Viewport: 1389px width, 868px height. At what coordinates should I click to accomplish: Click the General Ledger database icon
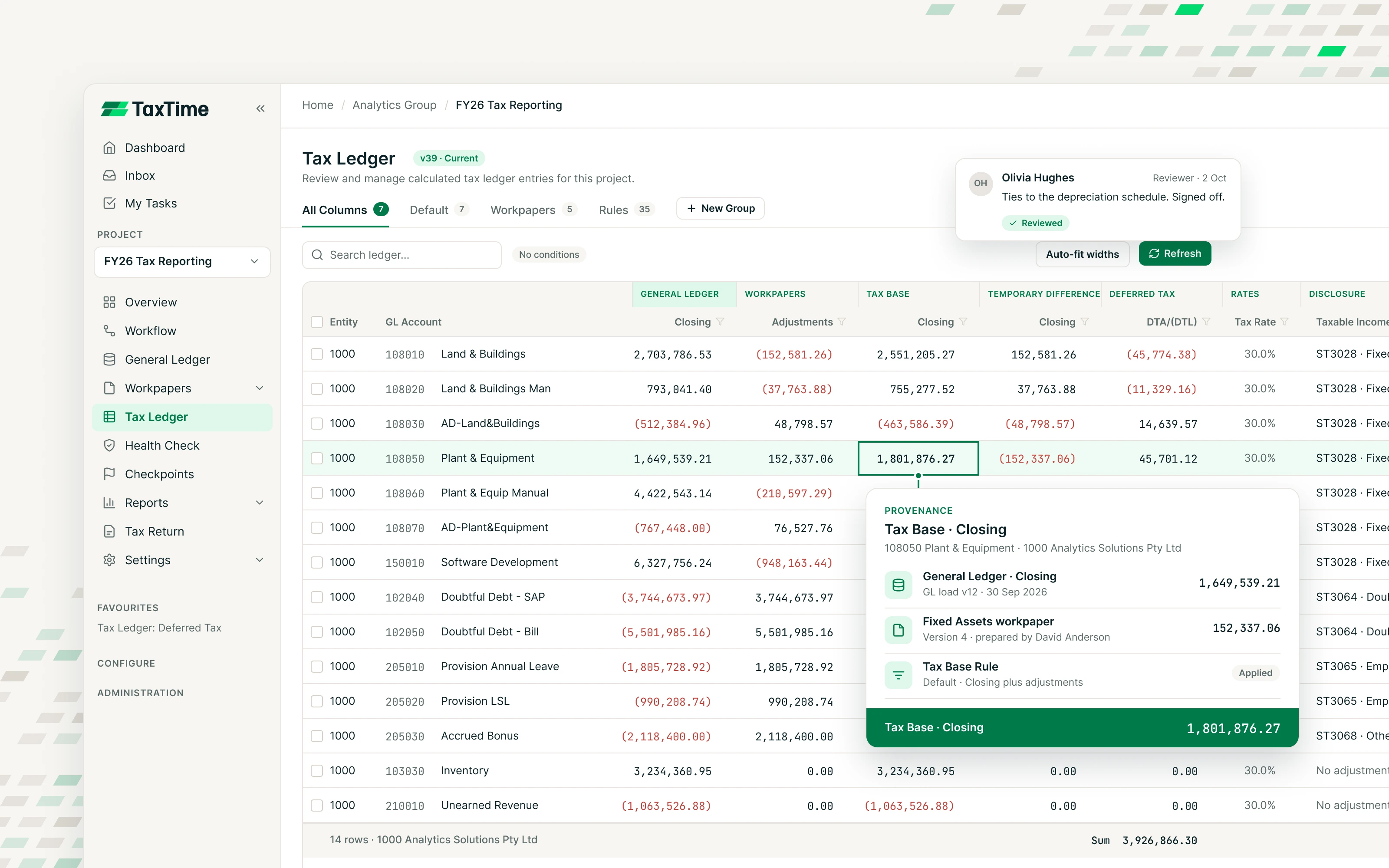(109, 359)
